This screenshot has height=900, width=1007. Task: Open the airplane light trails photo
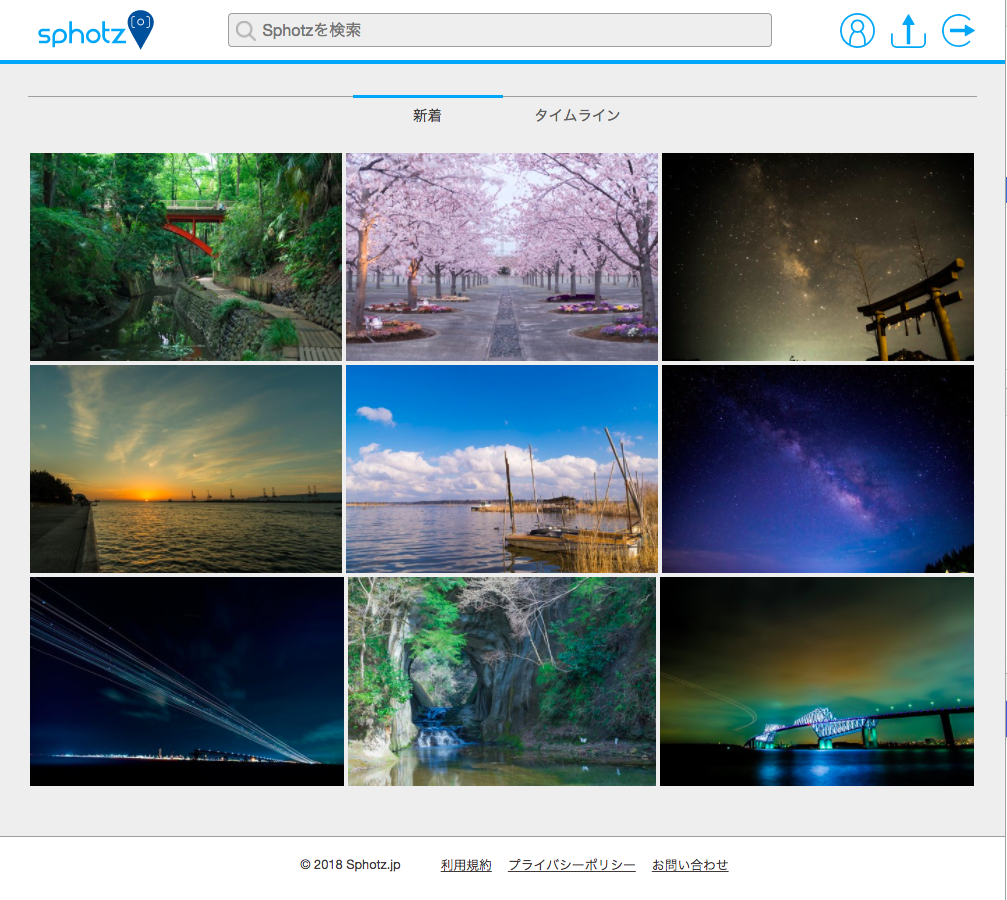[x=185, y=681]
